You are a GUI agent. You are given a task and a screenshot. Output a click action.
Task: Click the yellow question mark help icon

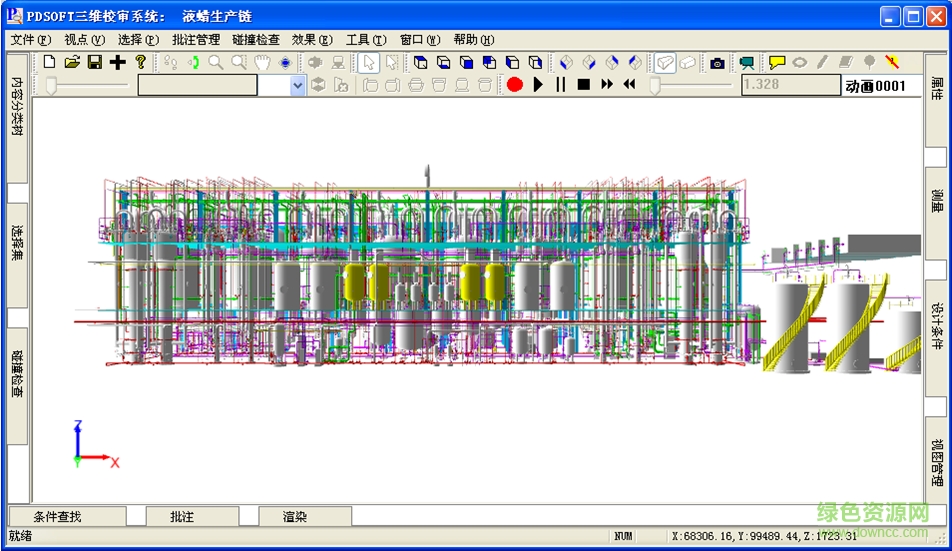pos(141,62)
